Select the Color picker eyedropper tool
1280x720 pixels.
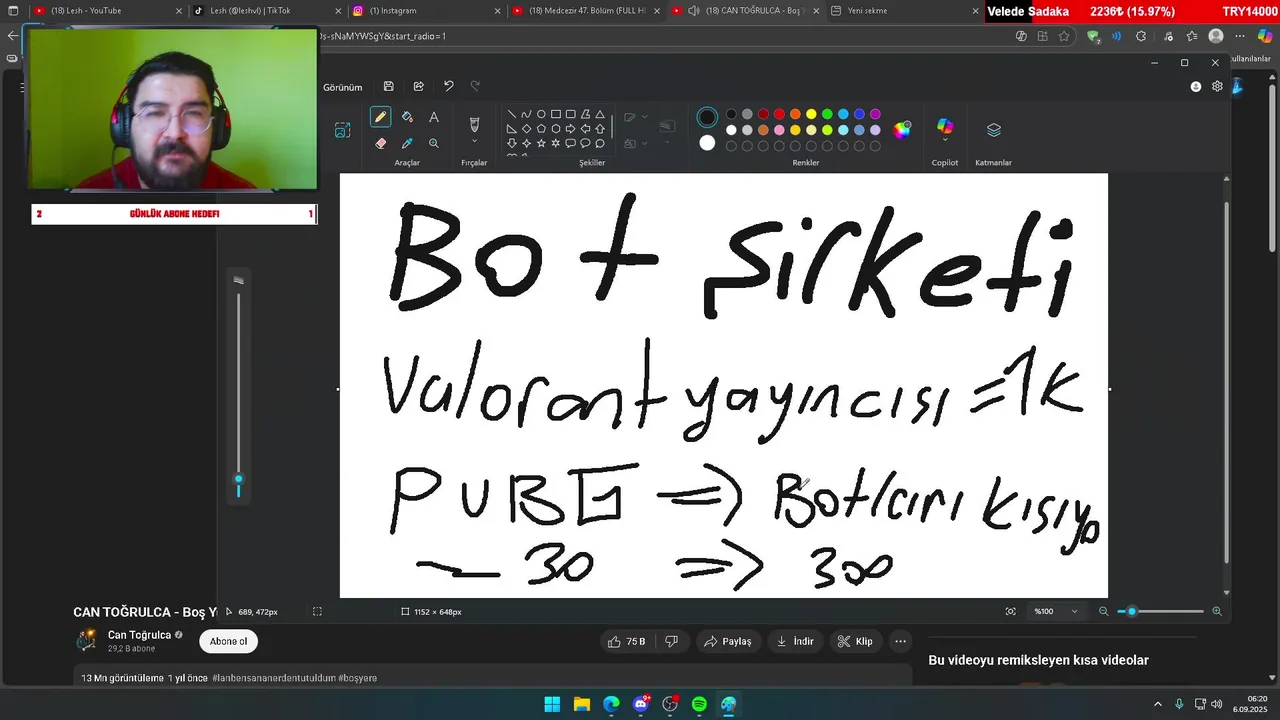[407, 143]
